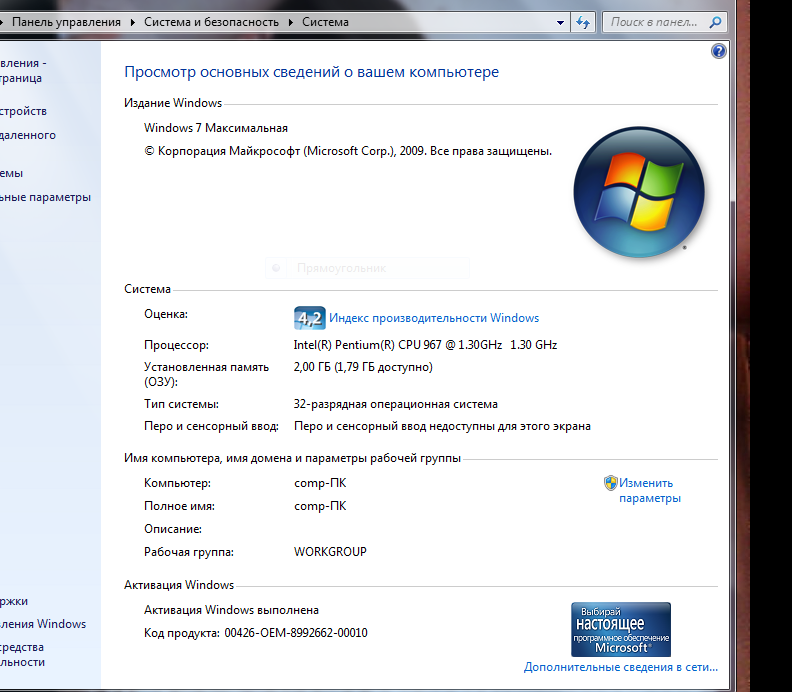Open Дополнительные сведения в сети link
792x692 pixels.
coord(621,667)
